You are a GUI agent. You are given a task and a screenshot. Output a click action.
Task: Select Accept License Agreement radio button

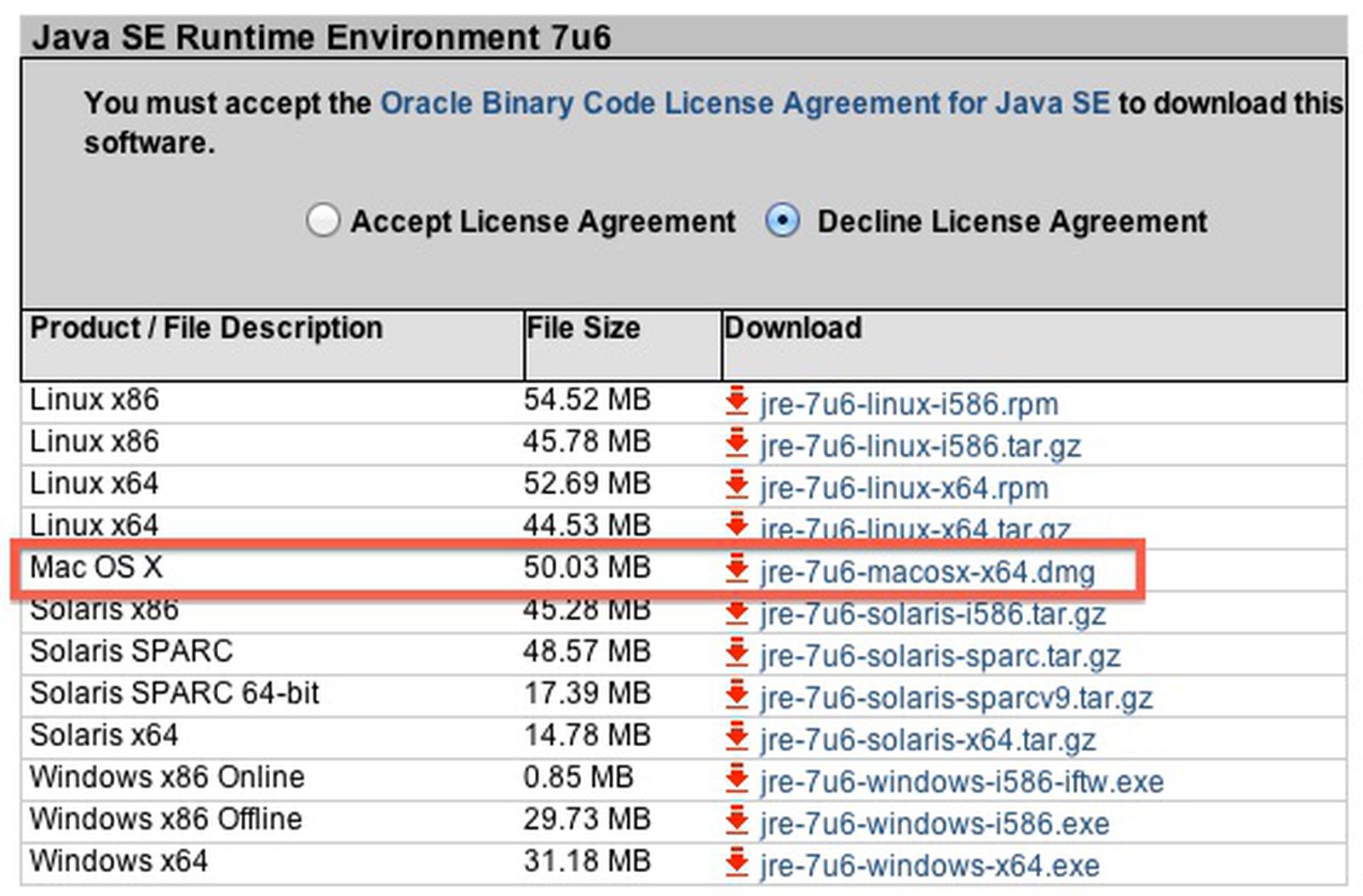[x=323, y=221]
